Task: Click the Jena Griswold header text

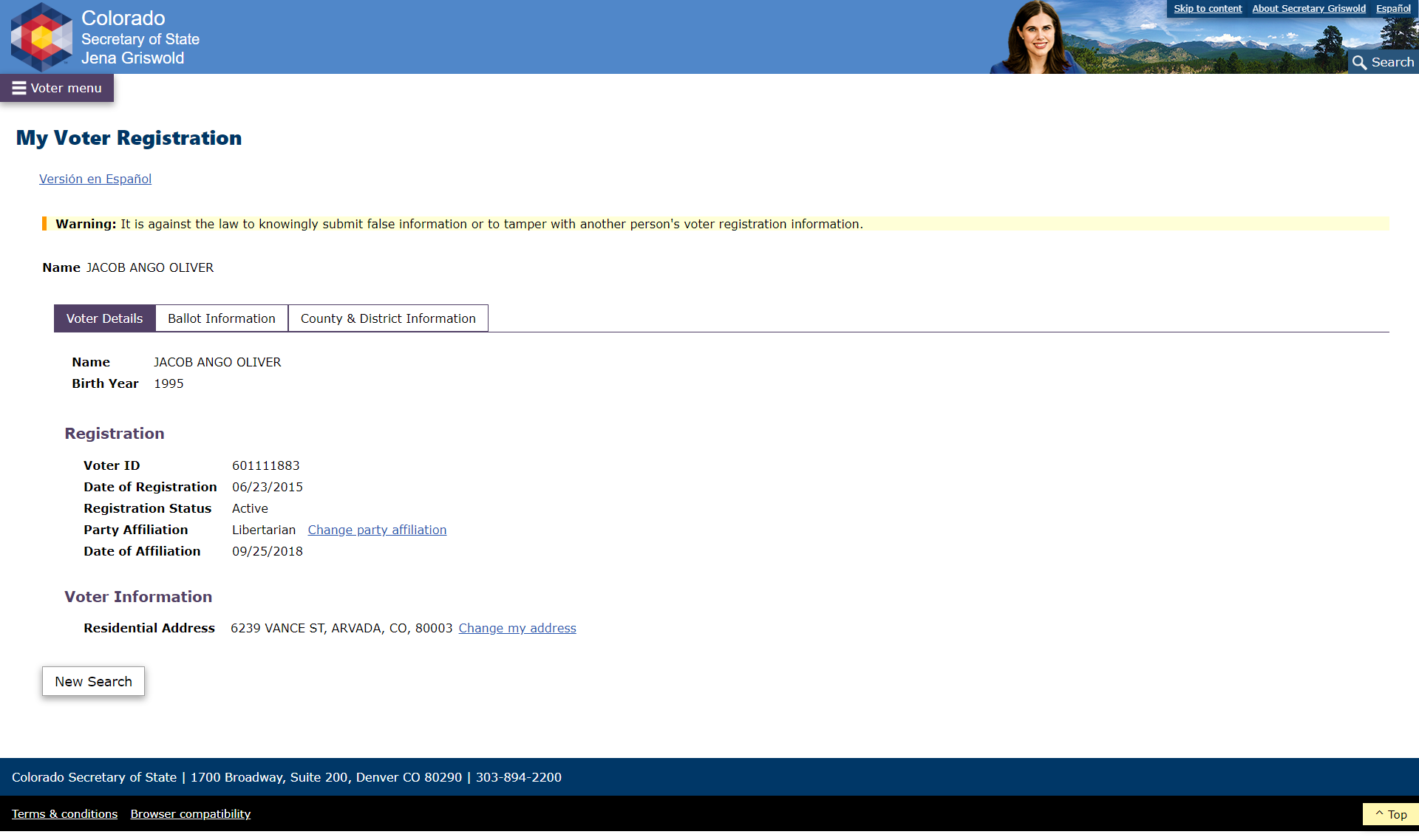Action: [x=133, y=58]
